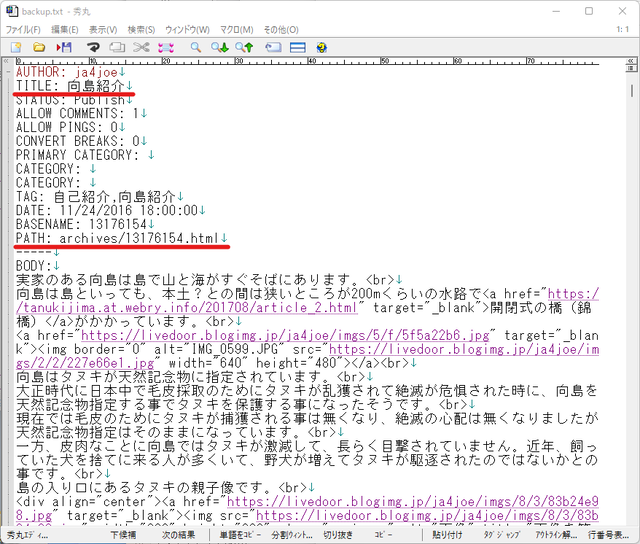Click the line 'ALLOW COMMENTS: 1'
This screenshot has width=640, height=544.
(x=81, y=113)
